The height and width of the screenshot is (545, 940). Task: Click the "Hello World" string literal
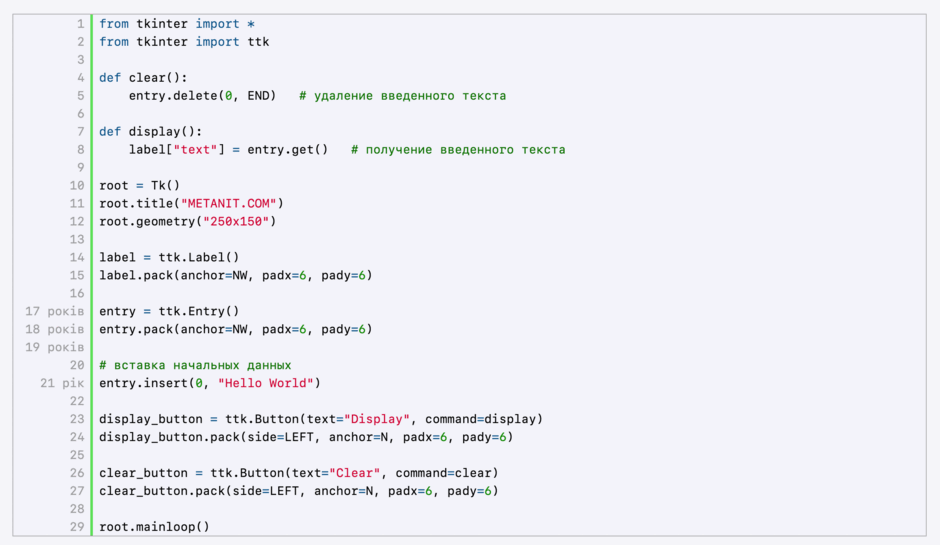tap(266, 383)
